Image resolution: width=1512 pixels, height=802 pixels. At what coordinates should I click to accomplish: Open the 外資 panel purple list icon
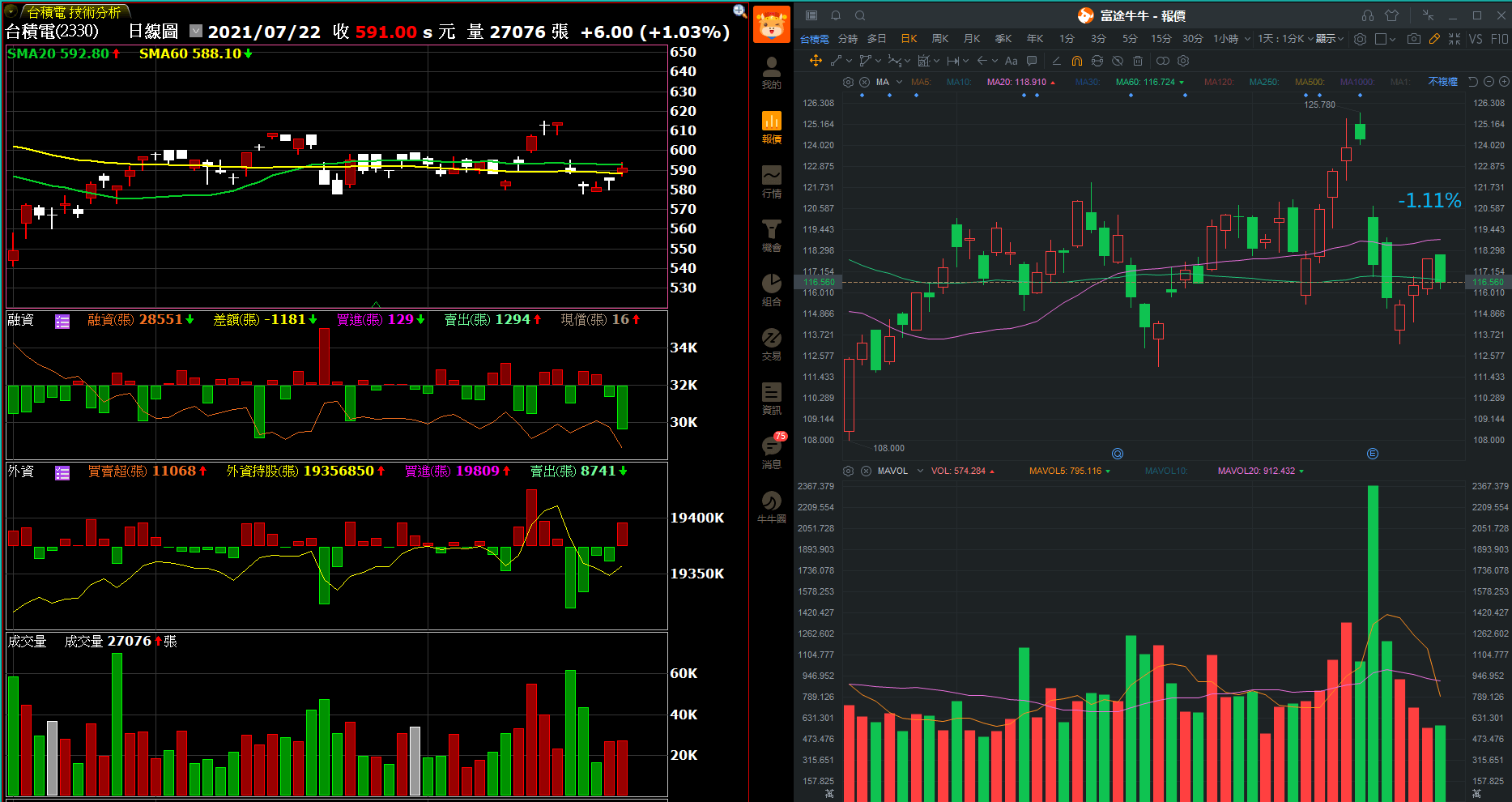(x=62, y=473)
